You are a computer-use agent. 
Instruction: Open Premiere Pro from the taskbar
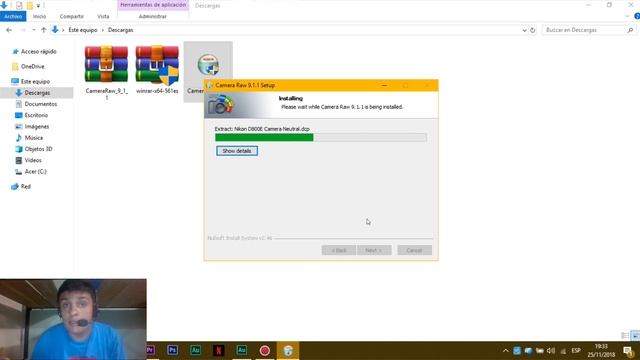151,350
